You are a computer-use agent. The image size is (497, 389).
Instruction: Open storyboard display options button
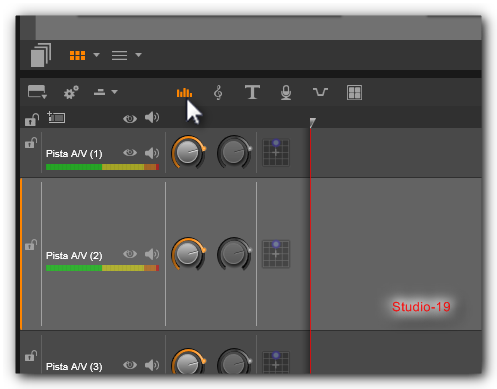[x=37, y=92]
